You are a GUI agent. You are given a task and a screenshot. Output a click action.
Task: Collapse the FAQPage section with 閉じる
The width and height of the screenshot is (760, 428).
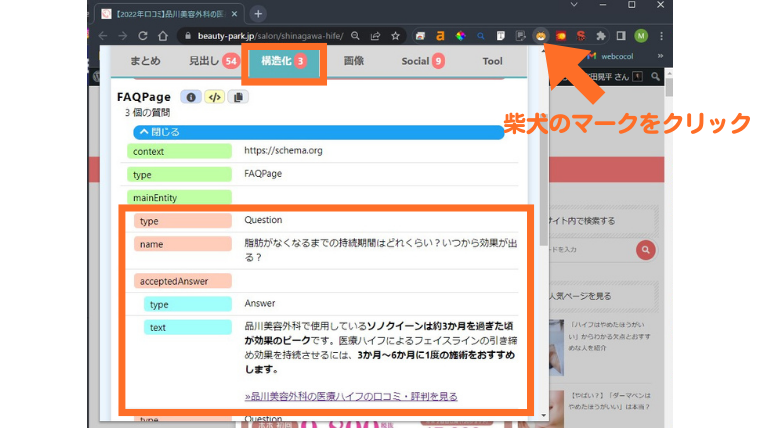[x=318, y=131]
